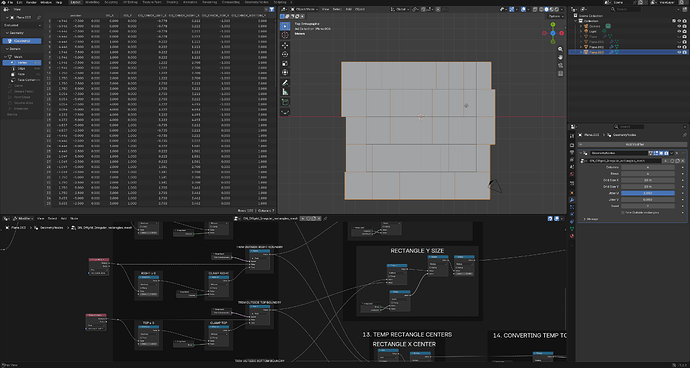Select the Select Box tool in viewport
The width and height of the screenshot is (690, 368).
click(285, 26)
